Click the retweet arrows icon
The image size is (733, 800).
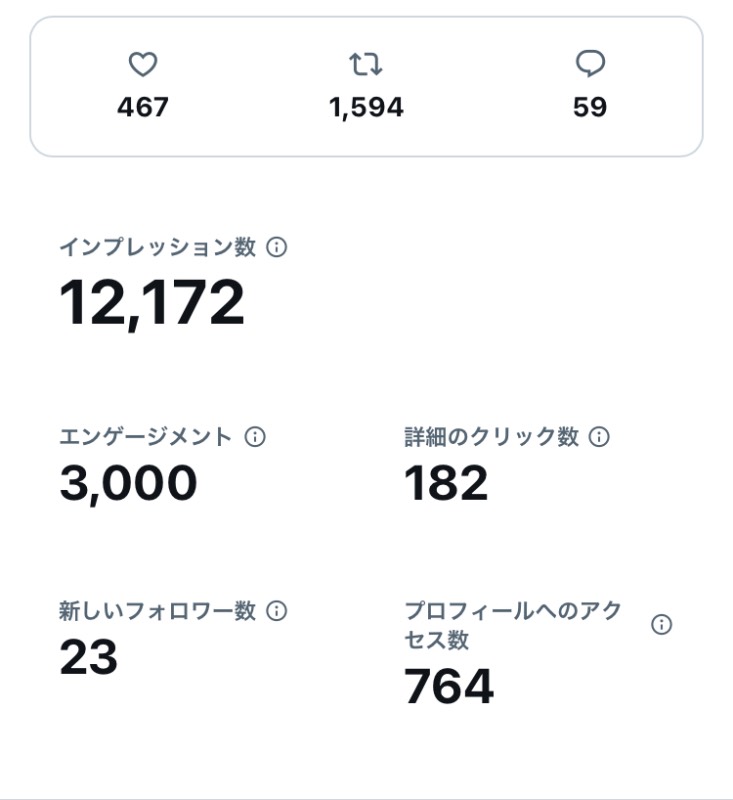pos(366,64)
